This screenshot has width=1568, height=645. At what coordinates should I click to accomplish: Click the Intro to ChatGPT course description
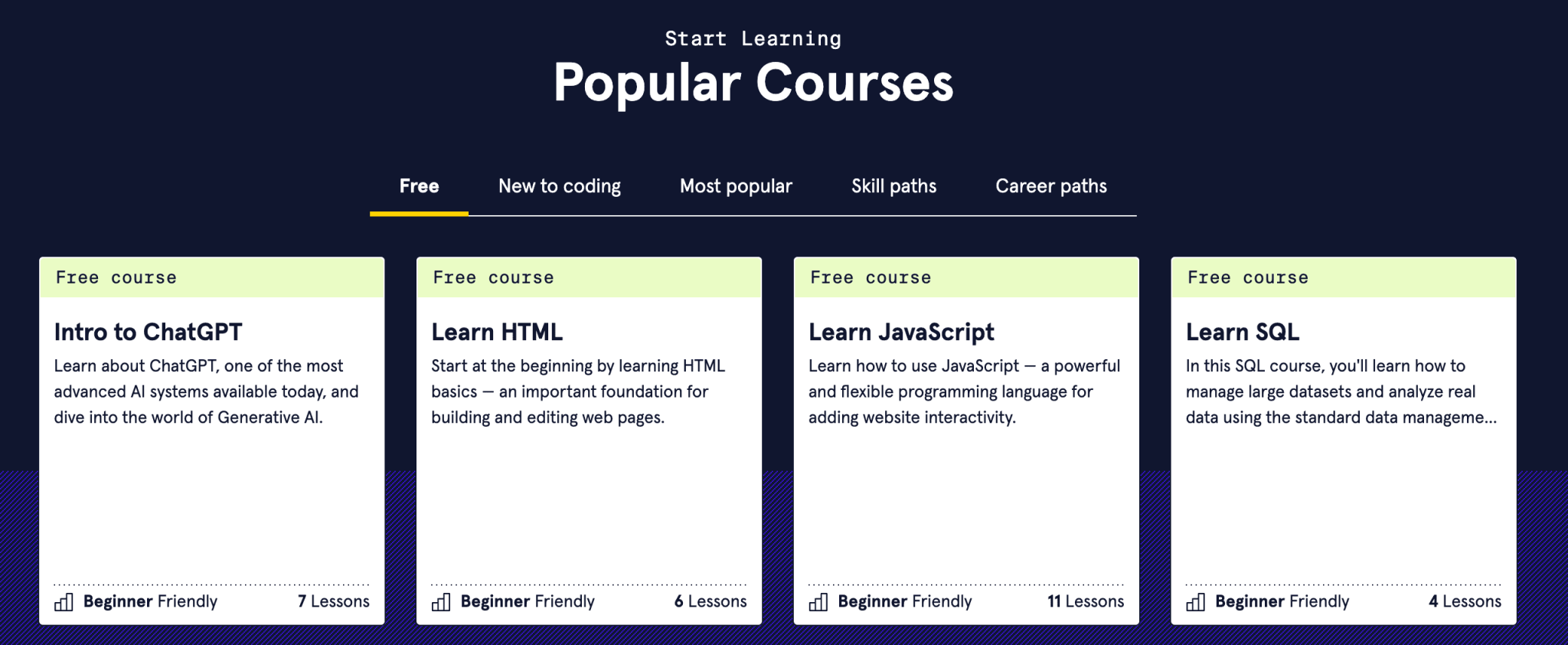pos(207,391)
